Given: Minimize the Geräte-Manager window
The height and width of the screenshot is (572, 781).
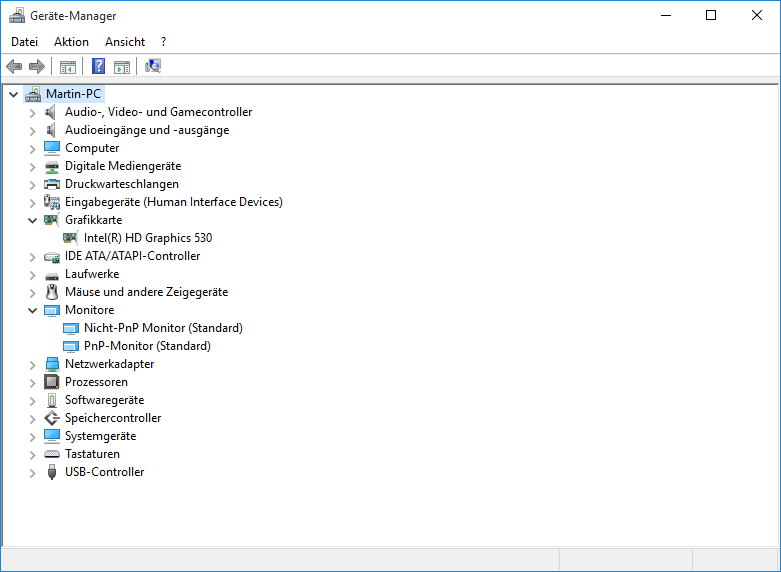Looking at the screenshot, I should tap(666, 15).
